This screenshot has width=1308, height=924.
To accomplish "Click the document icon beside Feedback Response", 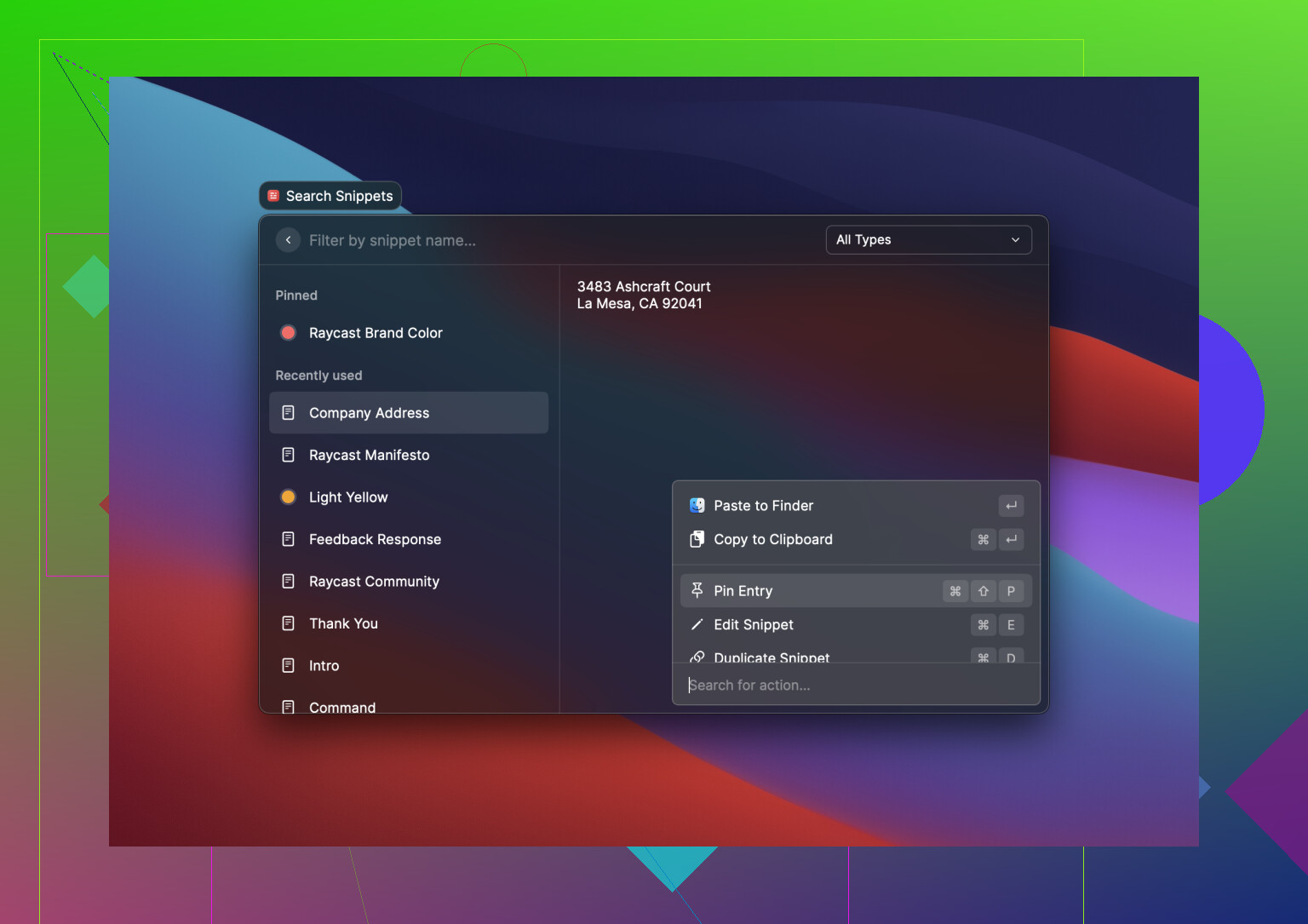I will click(x=288, y=539).
